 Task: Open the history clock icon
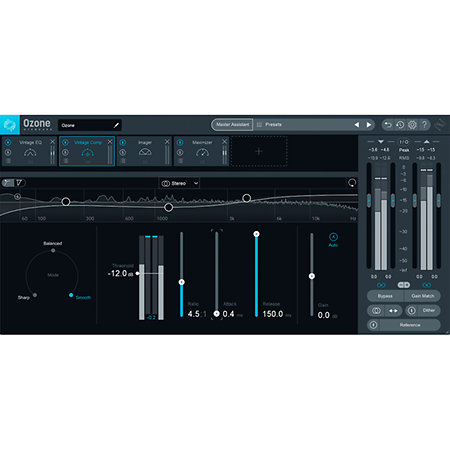(x=400, y=125)
